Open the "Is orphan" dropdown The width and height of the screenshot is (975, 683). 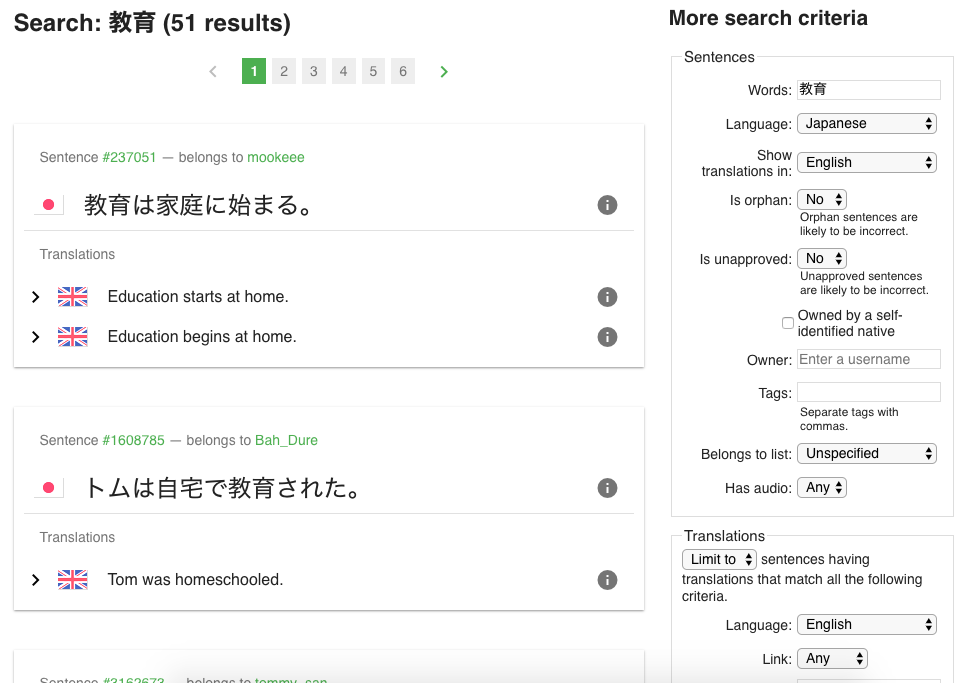click(x=821, y=199)
